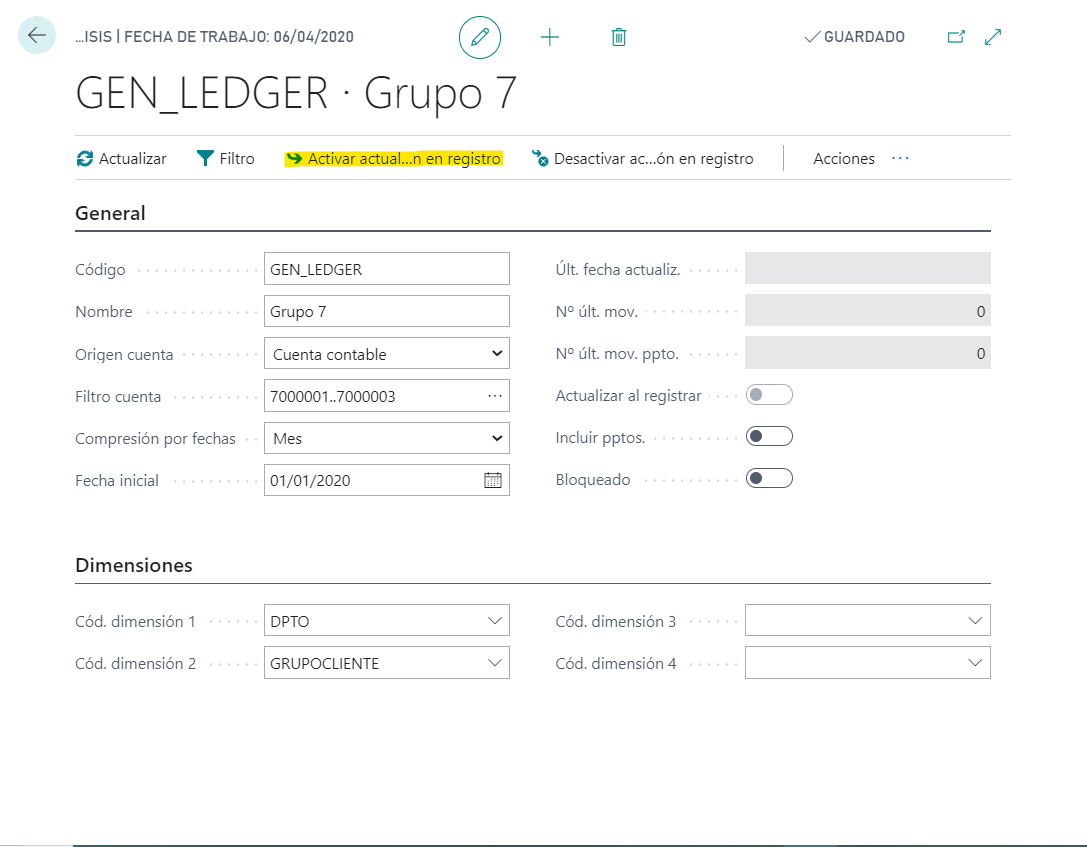1087x847 pixels.
Task: Create new record with plus icon
Action: pyautogui.click(x=550, y=37)
